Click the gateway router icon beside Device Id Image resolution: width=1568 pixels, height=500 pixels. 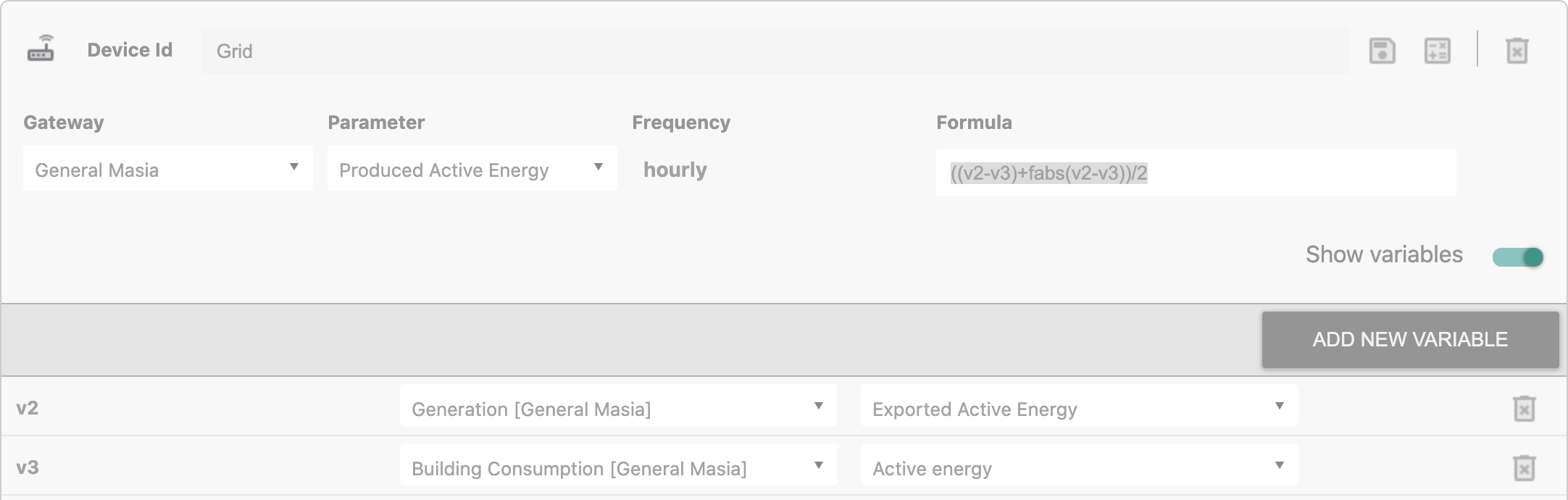point(41,49)
